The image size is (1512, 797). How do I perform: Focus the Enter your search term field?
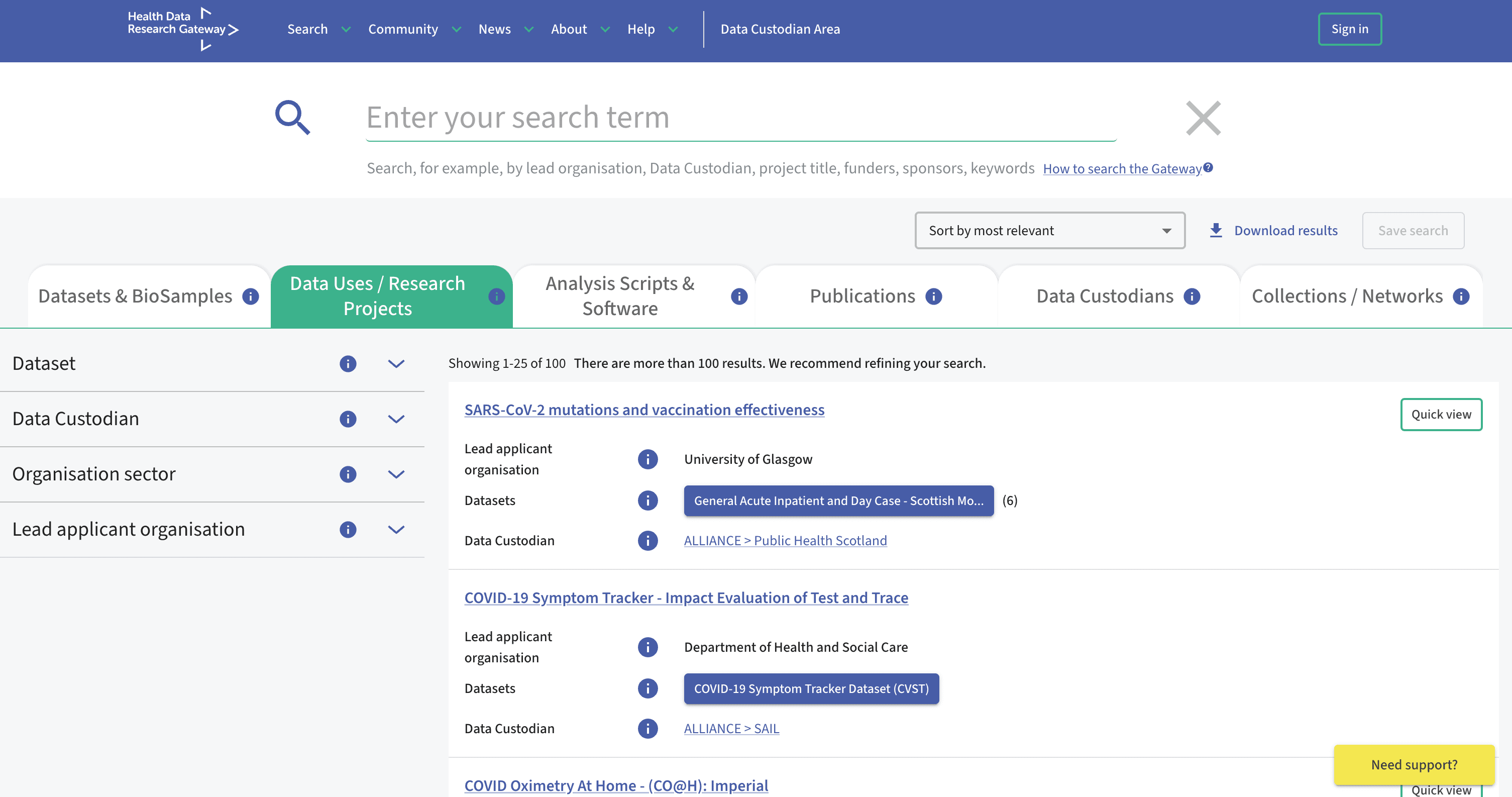[741, 118]
